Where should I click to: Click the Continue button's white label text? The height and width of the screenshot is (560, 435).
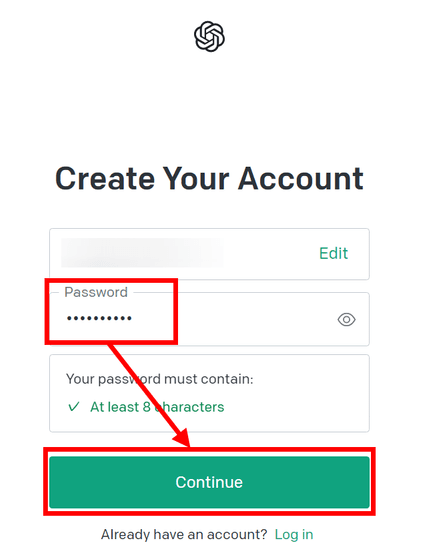click(209, 482)
